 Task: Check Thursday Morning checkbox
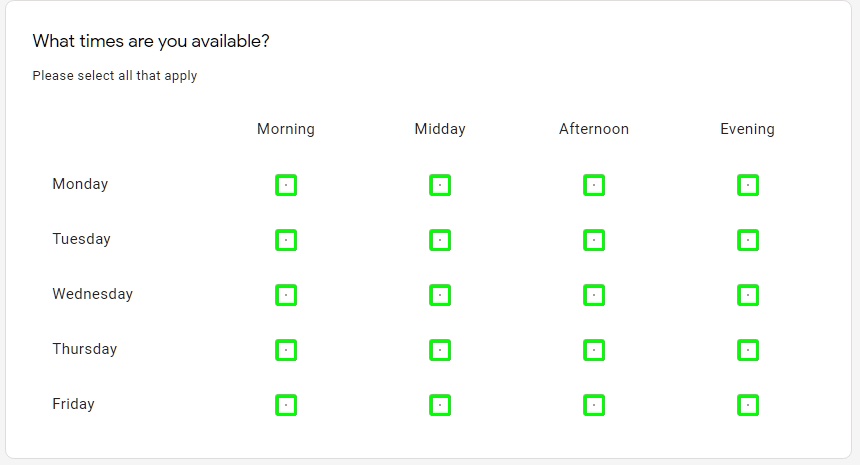(286, 350)
